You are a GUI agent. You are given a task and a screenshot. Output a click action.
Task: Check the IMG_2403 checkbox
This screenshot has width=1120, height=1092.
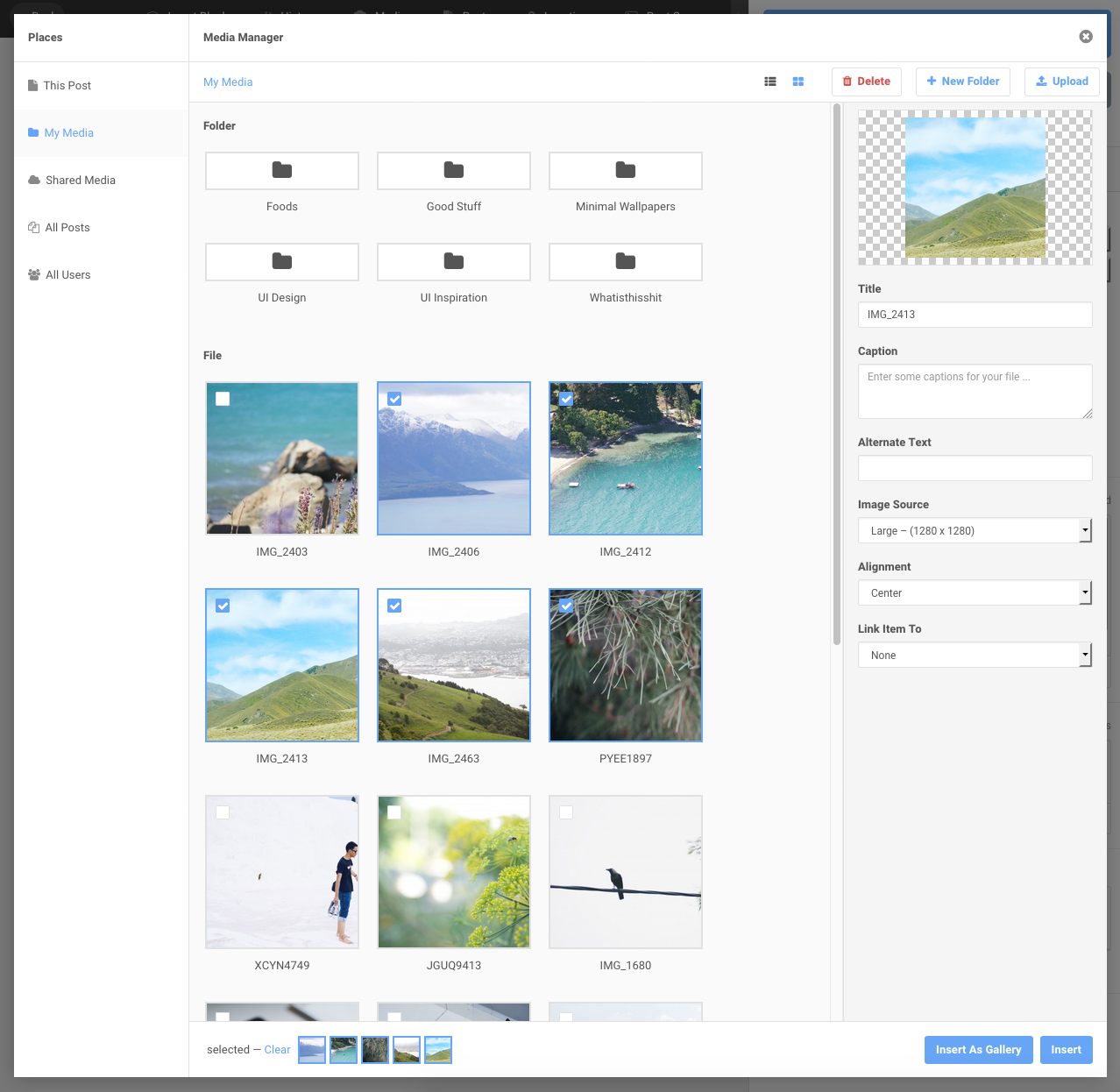click(x=223, y=399)
